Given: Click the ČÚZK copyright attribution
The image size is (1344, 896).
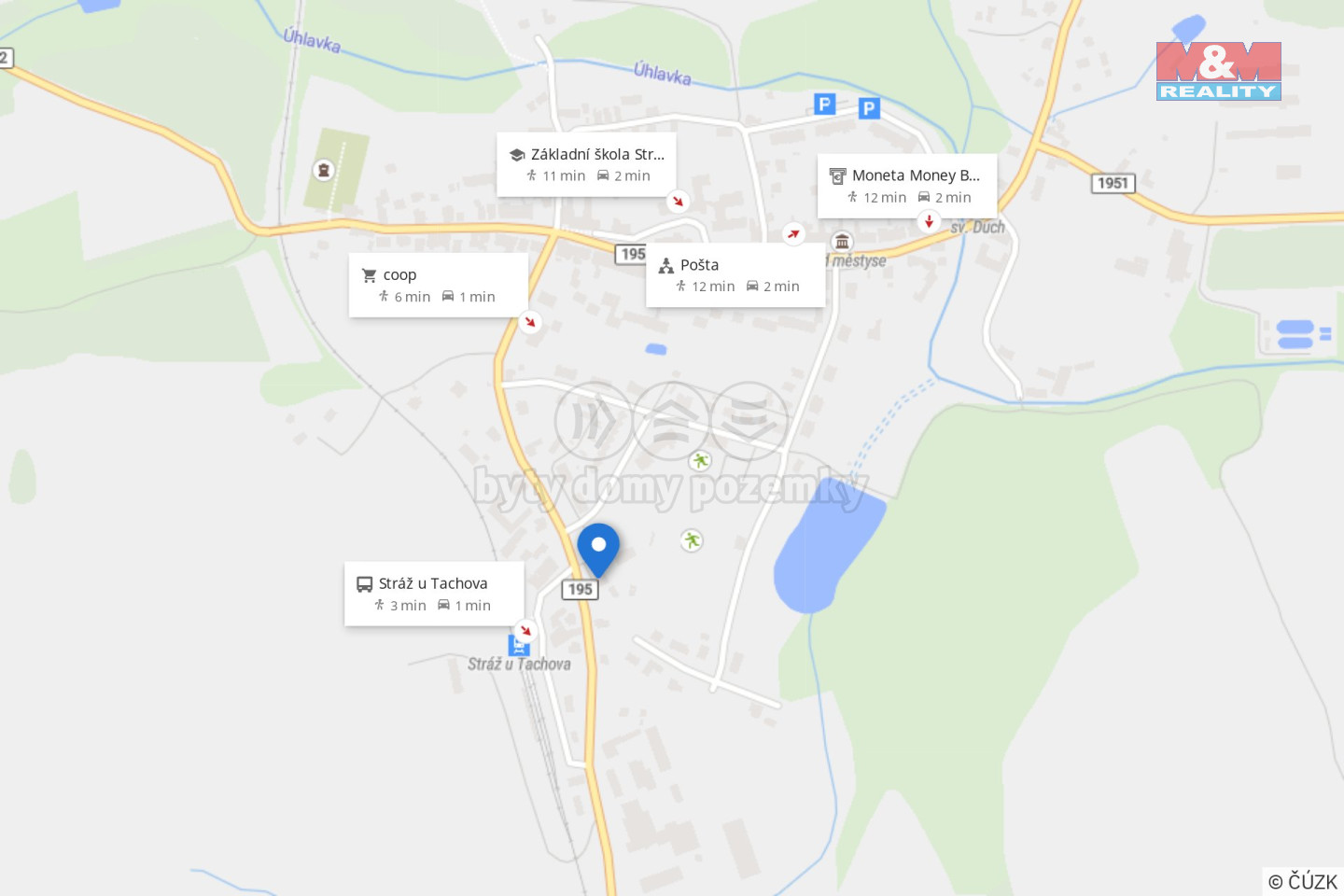Looking at the screenshot, I should (x=1303, y=881).
